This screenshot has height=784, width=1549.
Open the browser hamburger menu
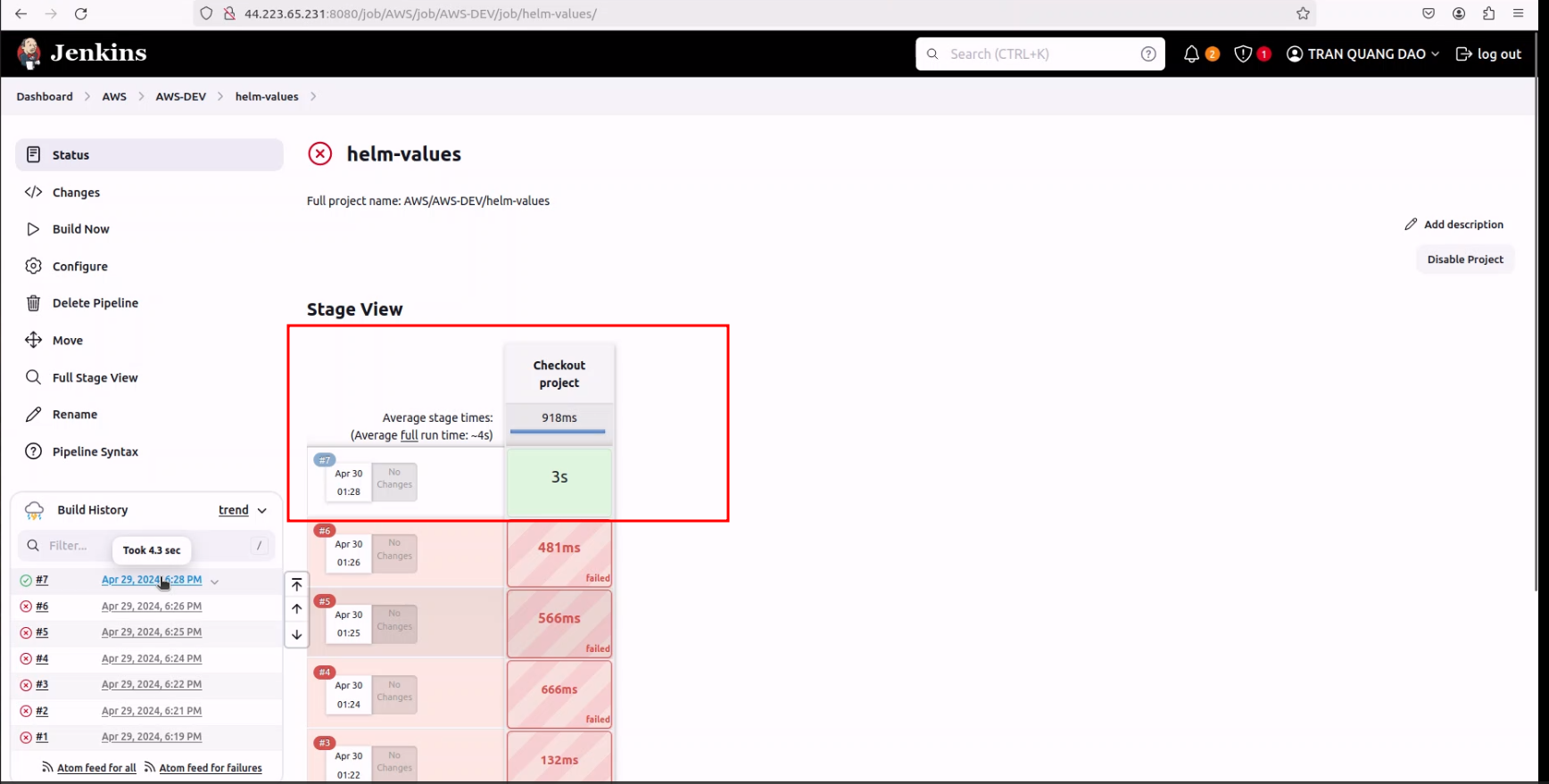pos(1519,13)
